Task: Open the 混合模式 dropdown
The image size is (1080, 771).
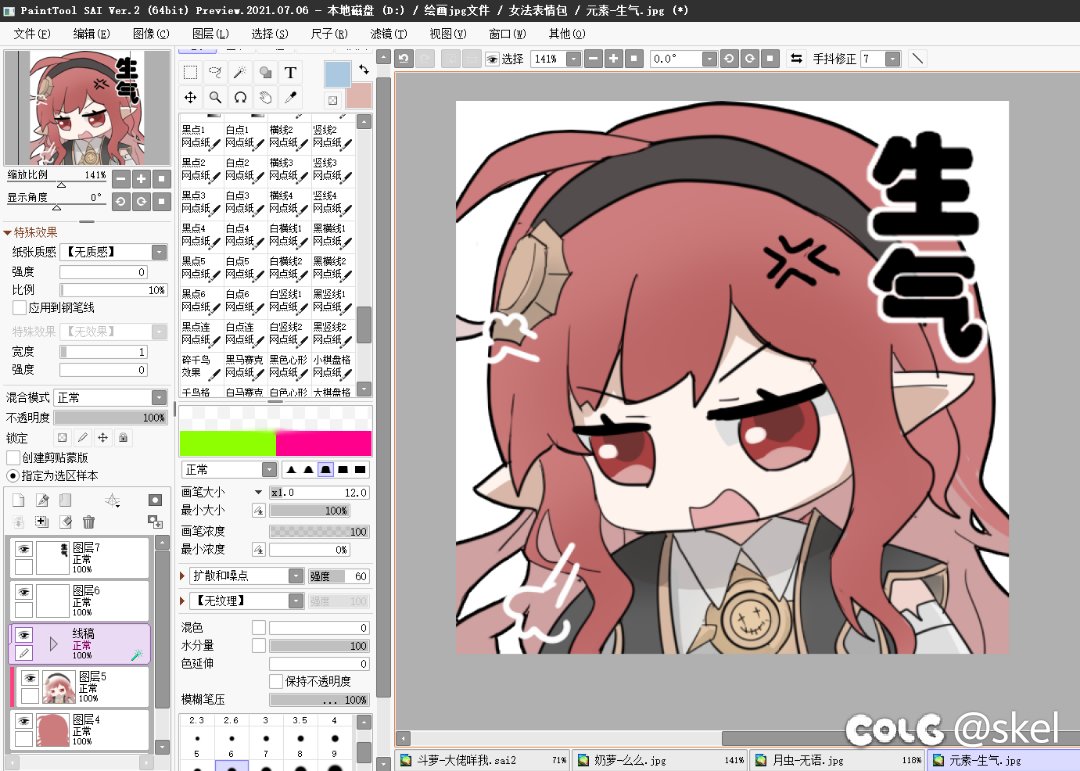Action: pyautogui.click(x=159, y=398)
